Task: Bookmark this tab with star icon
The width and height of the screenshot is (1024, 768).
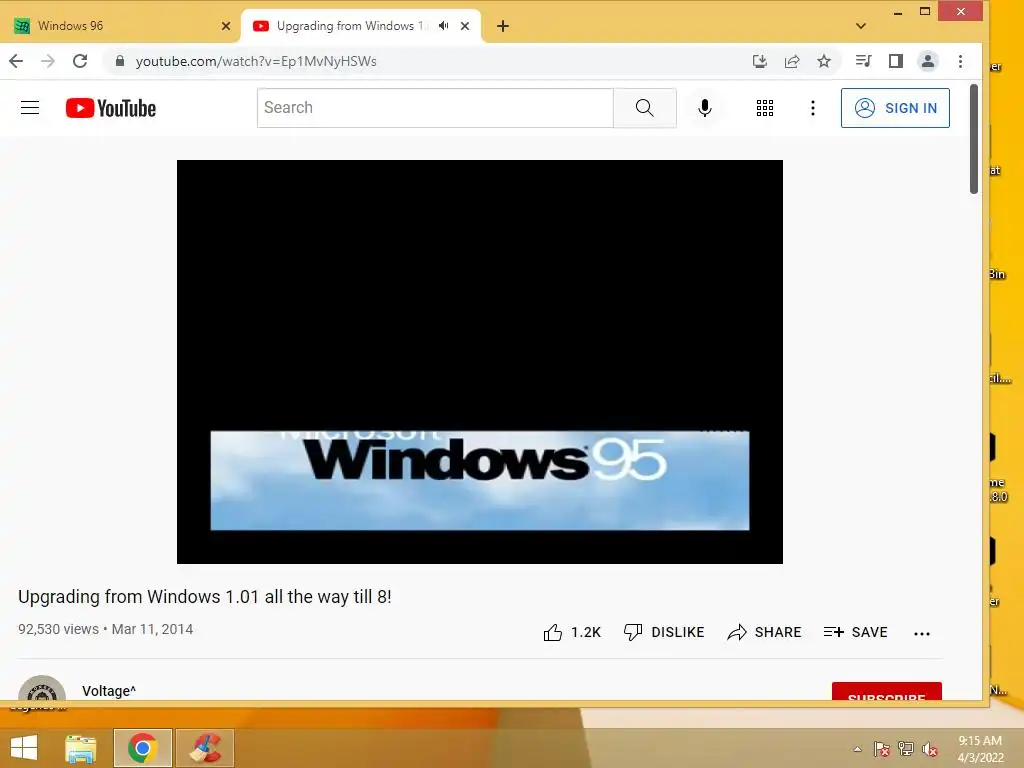Action: (824, 61)
